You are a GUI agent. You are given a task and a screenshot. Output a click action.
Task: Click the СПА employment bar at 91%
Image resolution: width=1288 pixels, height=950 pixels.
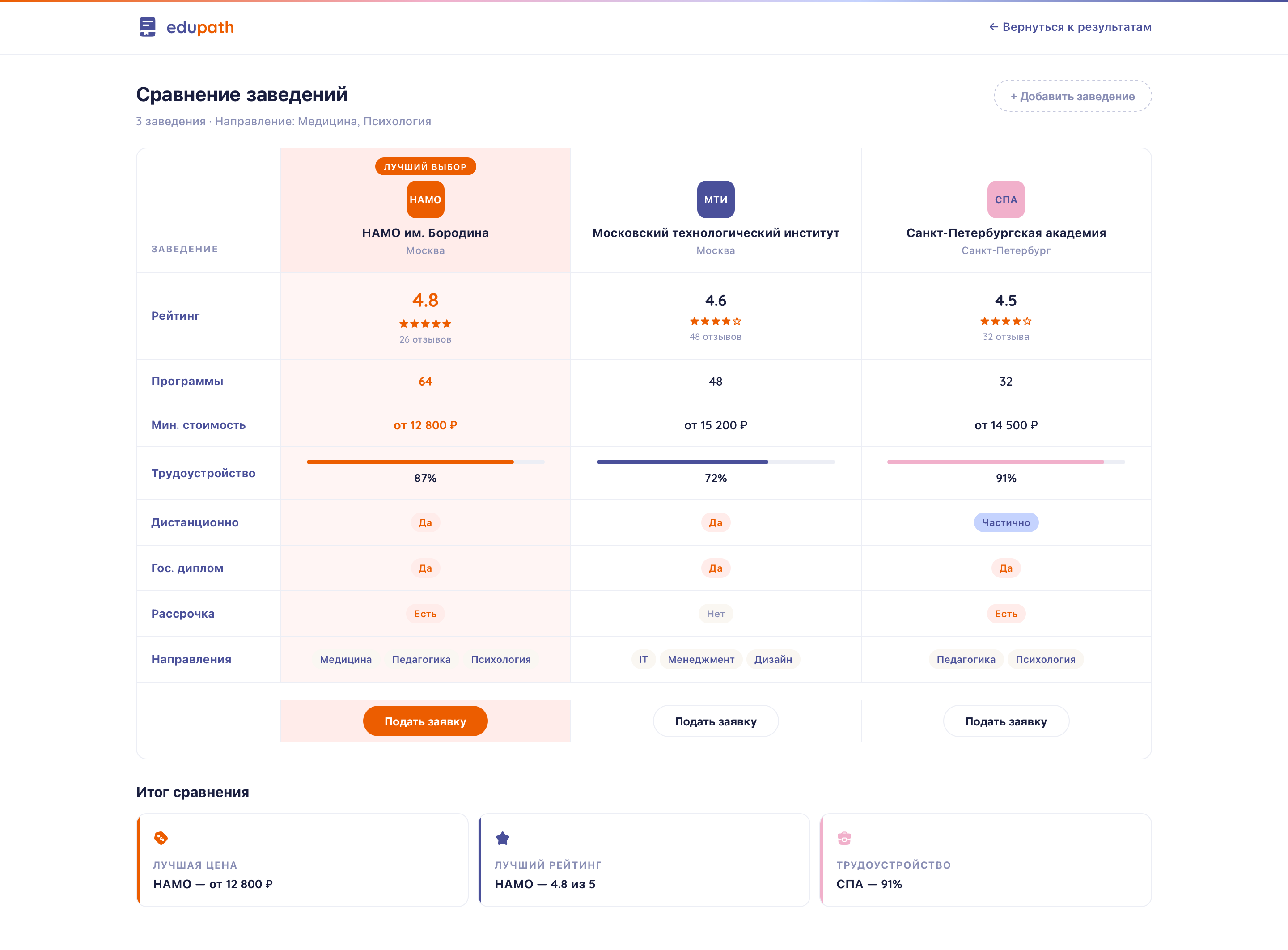[x=1006, y=462]
